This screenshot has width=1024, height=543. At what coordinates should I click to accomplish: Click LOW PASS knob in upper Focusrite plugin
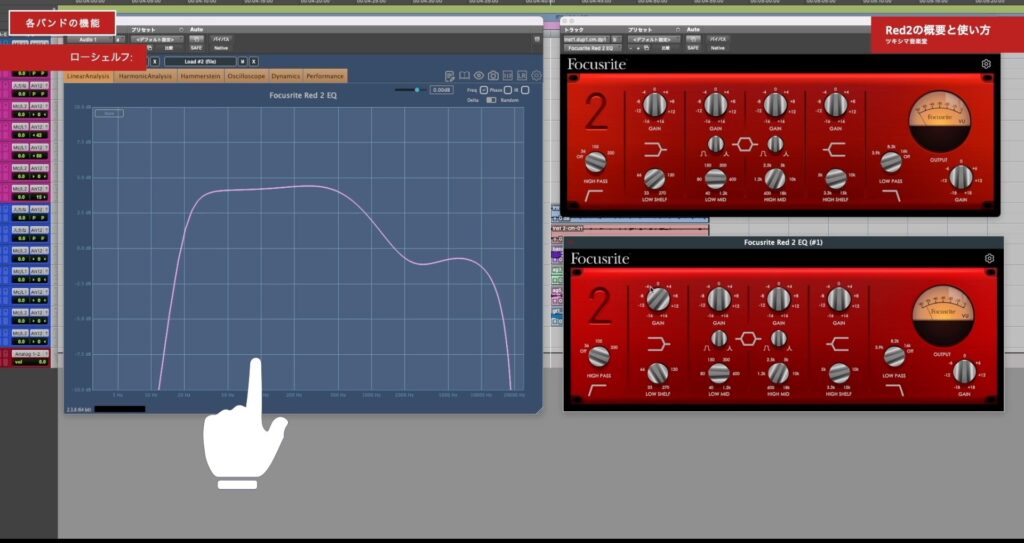click(x=891, y=162)
